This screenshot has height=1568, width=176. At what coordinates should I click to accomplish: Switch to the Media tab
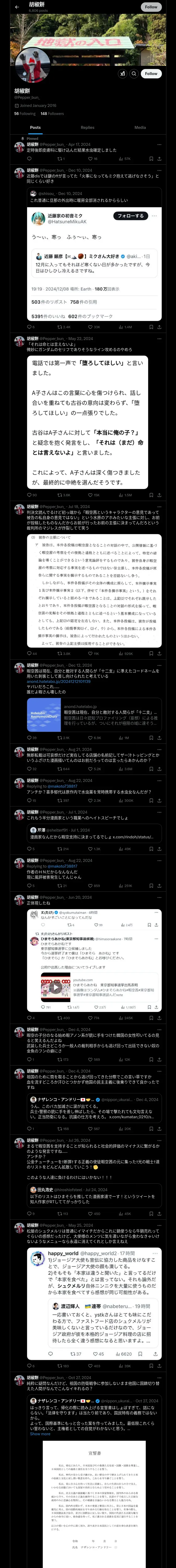click(x=140, y=128)
